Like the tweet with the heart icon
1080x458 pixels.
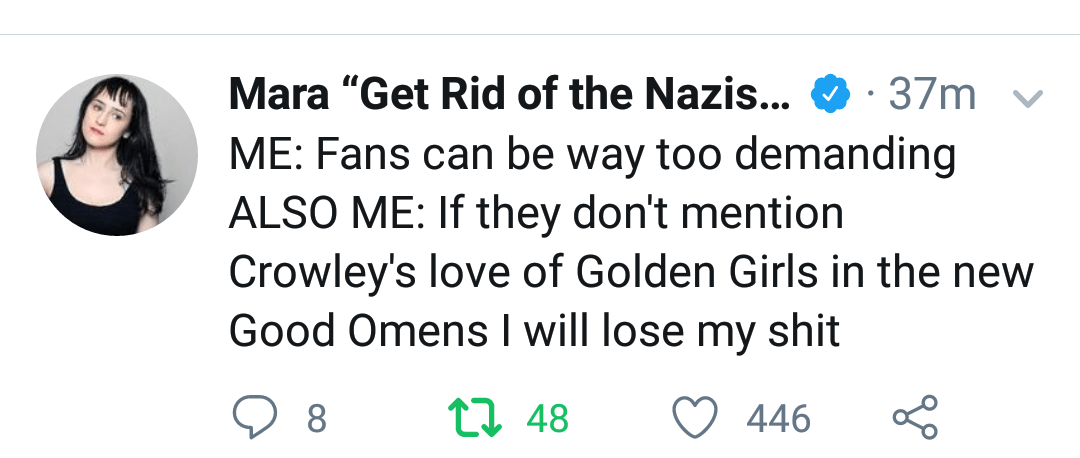tap(694, 417)
